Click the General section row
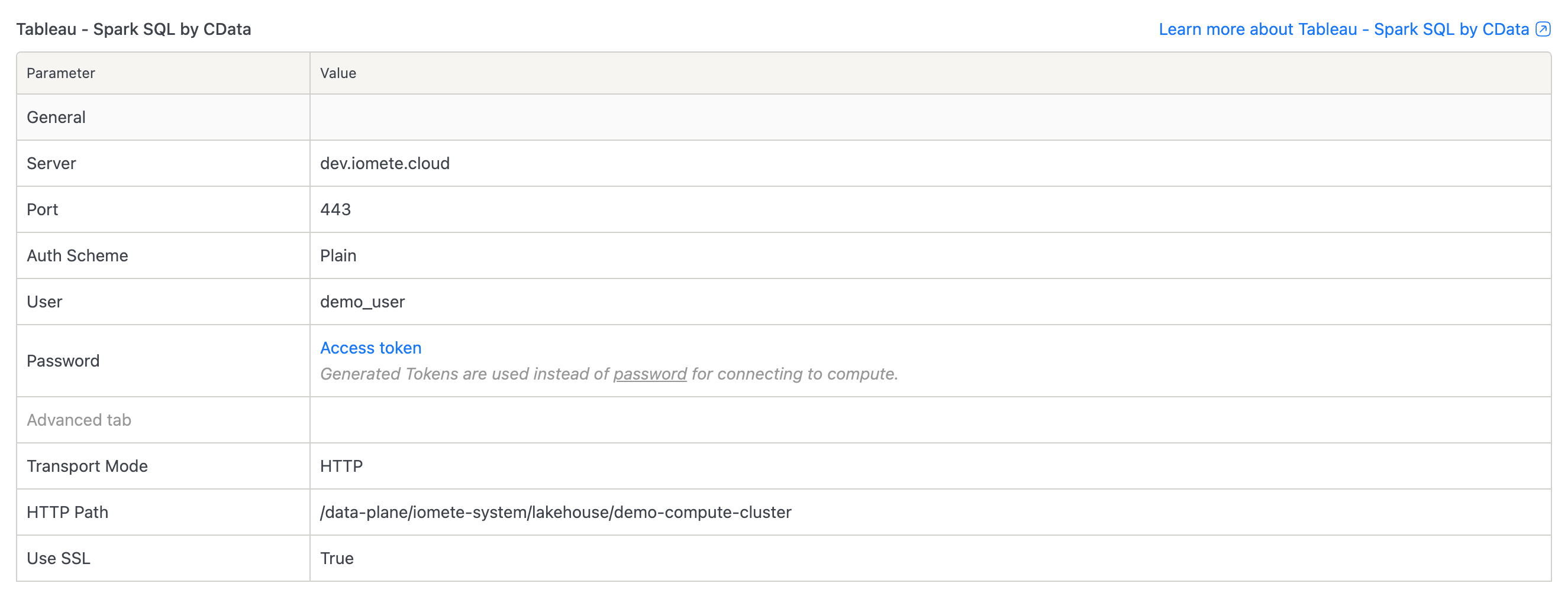1568x596 pixels. 56,118
